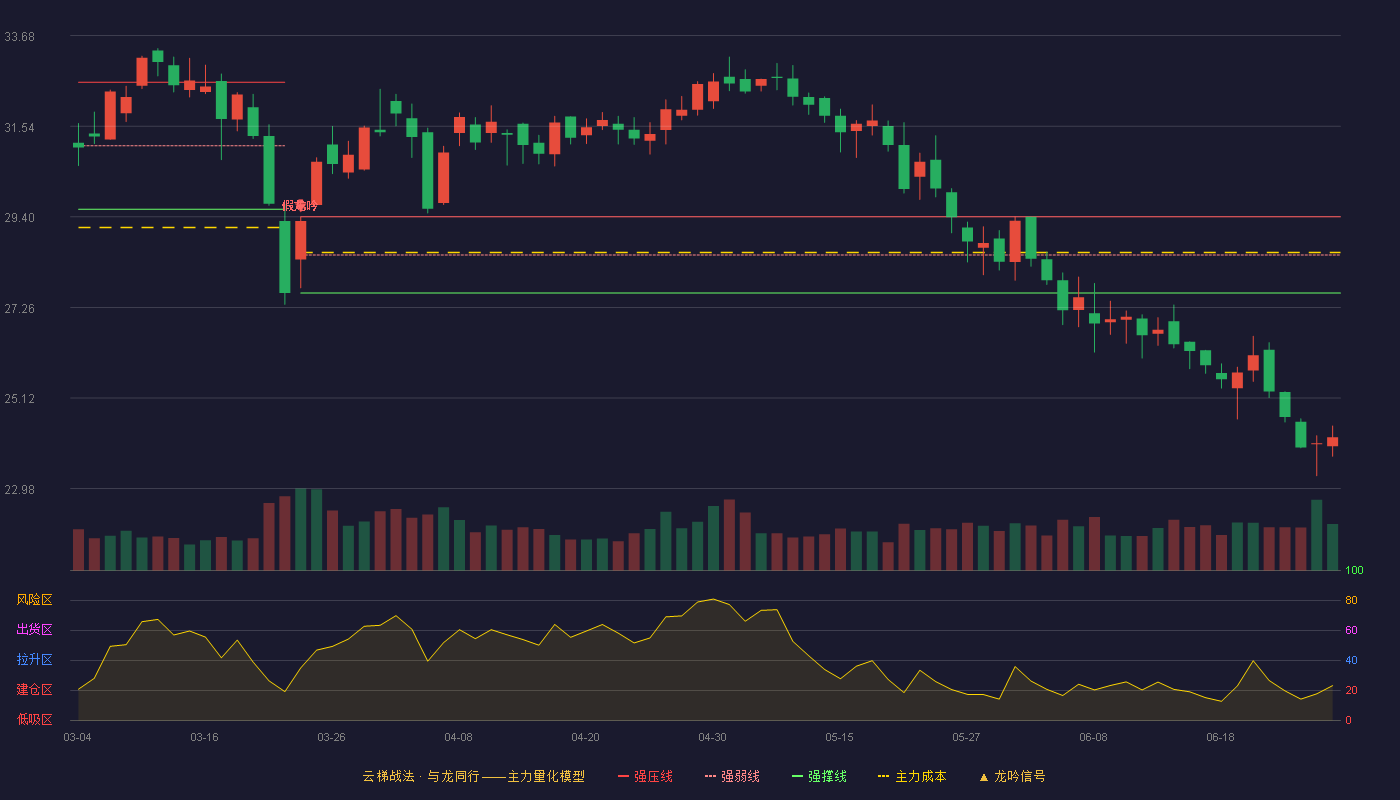Select the 出货区 zone label
The image size is (1400, 800).
point(34,630)
